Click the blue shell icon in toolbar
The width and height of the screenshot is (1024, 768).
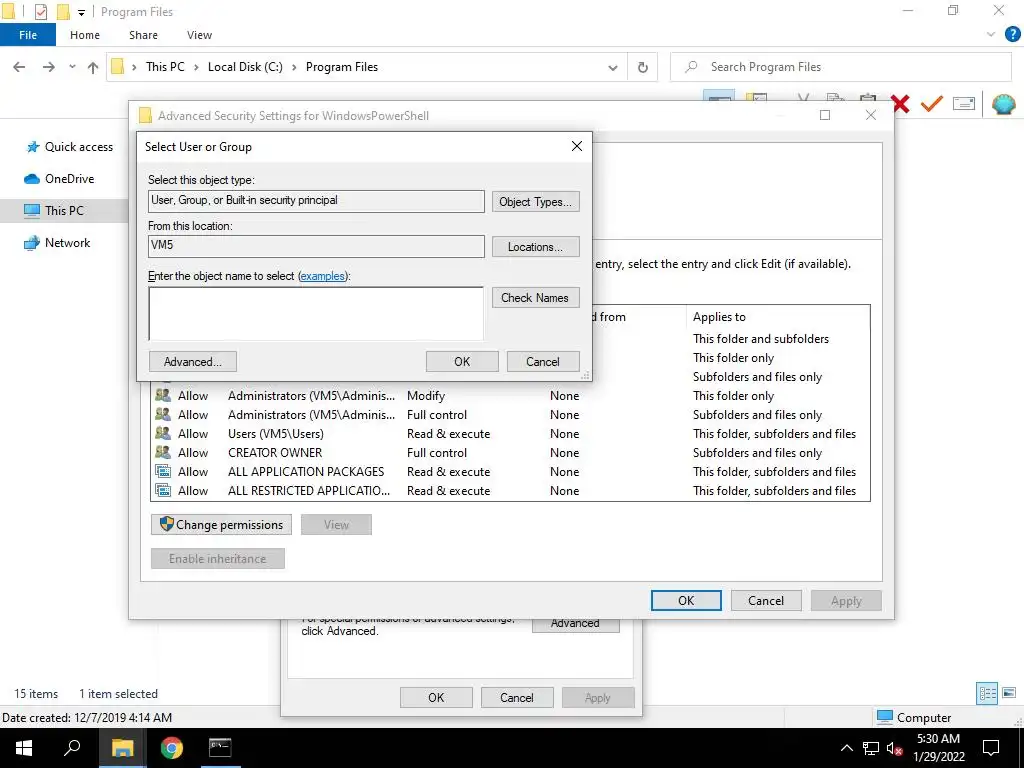click(1004, 104)
